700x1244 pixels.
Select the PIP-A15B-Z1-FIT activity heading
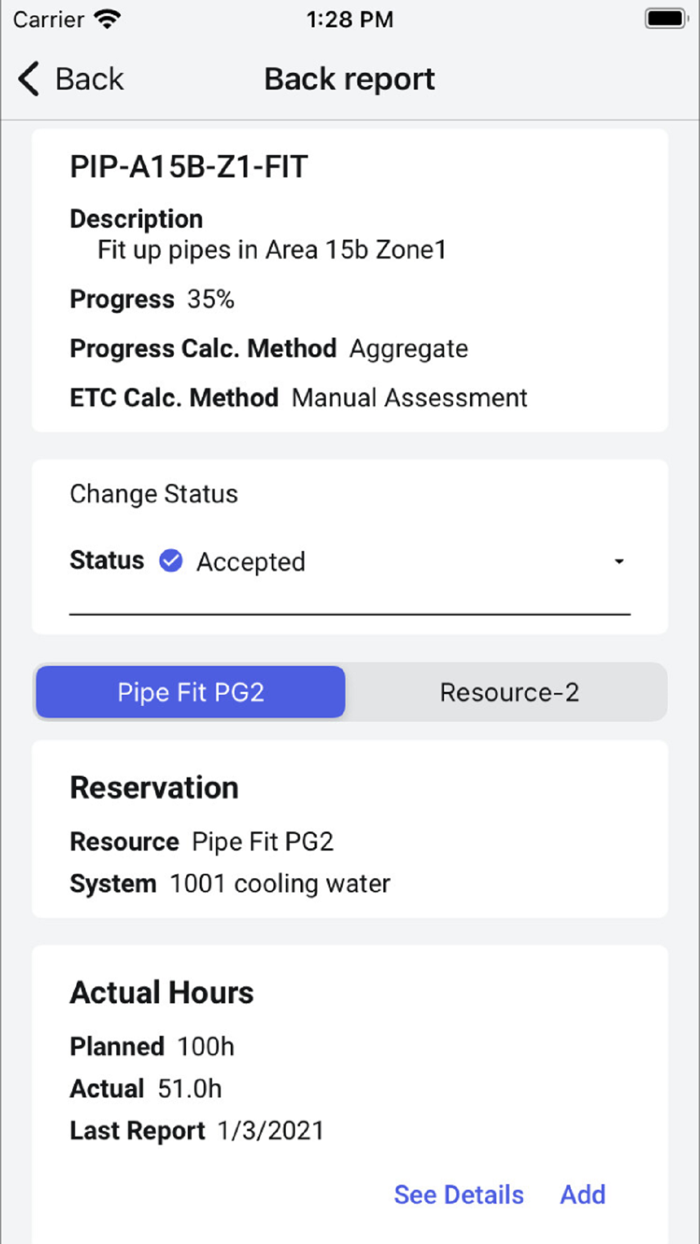188,167
